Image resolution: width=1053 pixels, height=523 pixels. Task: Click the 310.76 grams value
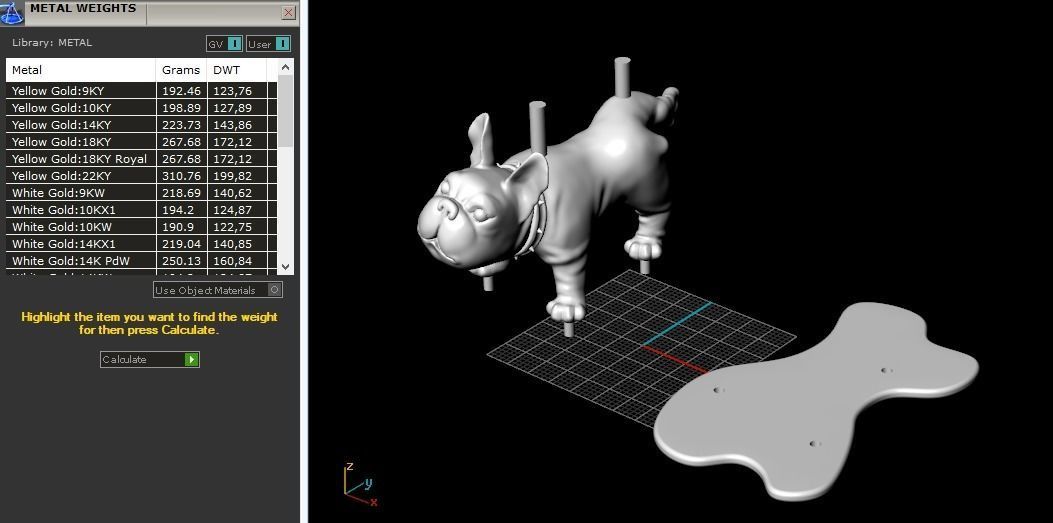click(181, 176)
